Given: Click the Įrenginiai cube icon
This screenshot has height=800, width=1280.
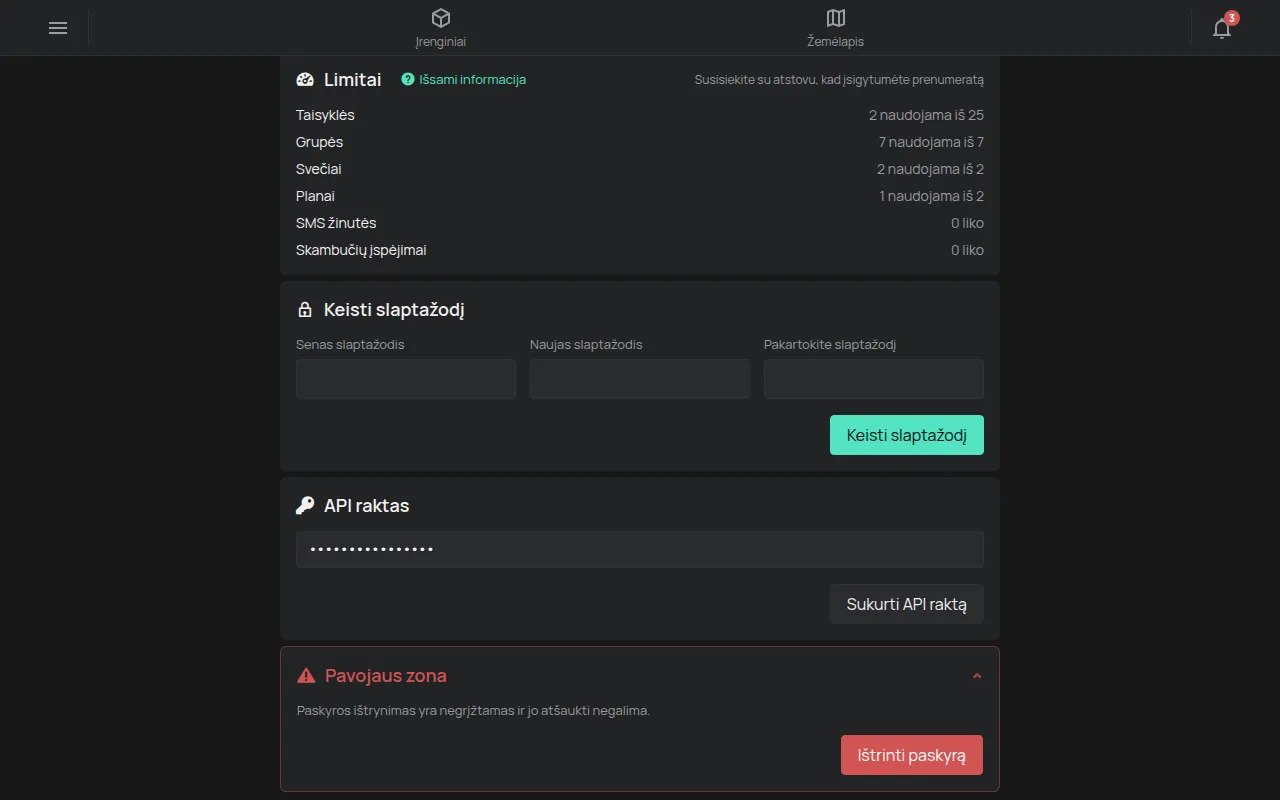Looking at the screenshot, I should point(441,18).
